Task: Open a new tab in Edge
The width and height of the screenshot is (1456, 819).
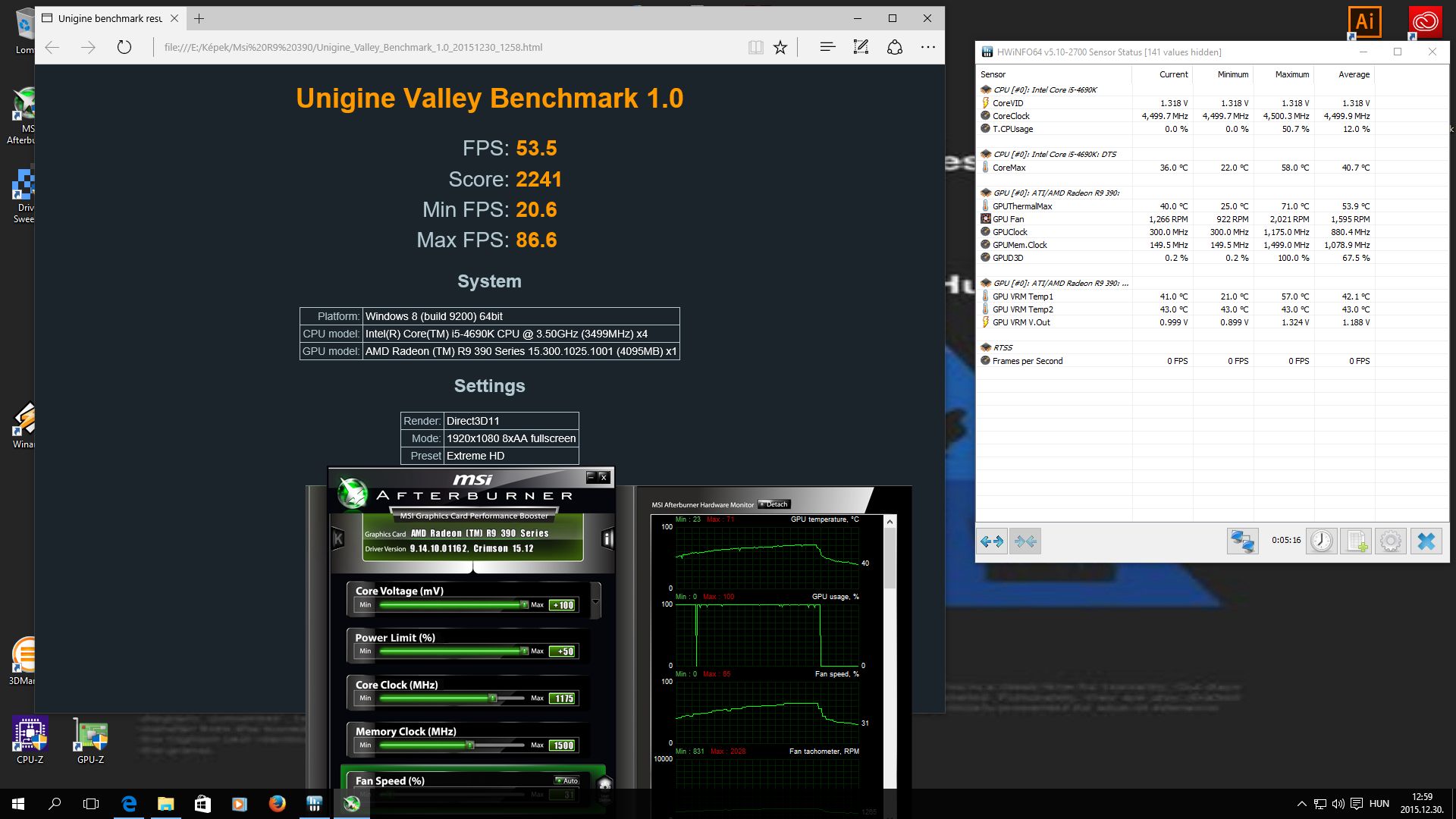Action: pos(199,18)
